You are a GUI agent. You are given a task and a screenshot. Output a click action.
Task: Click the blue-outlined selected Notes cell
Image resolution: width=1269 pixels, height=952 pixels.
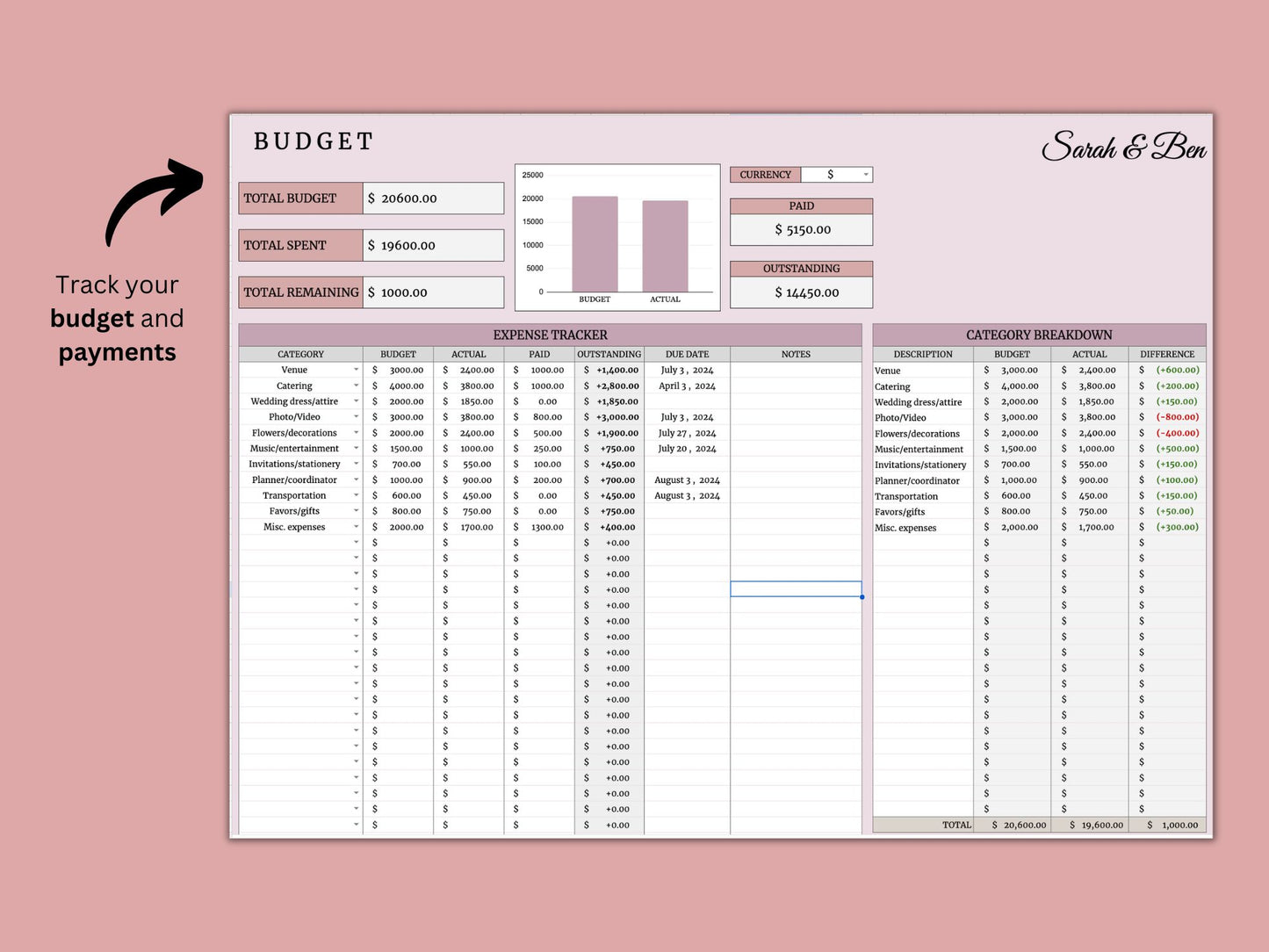pyautogui.click(x=796, y=589)
